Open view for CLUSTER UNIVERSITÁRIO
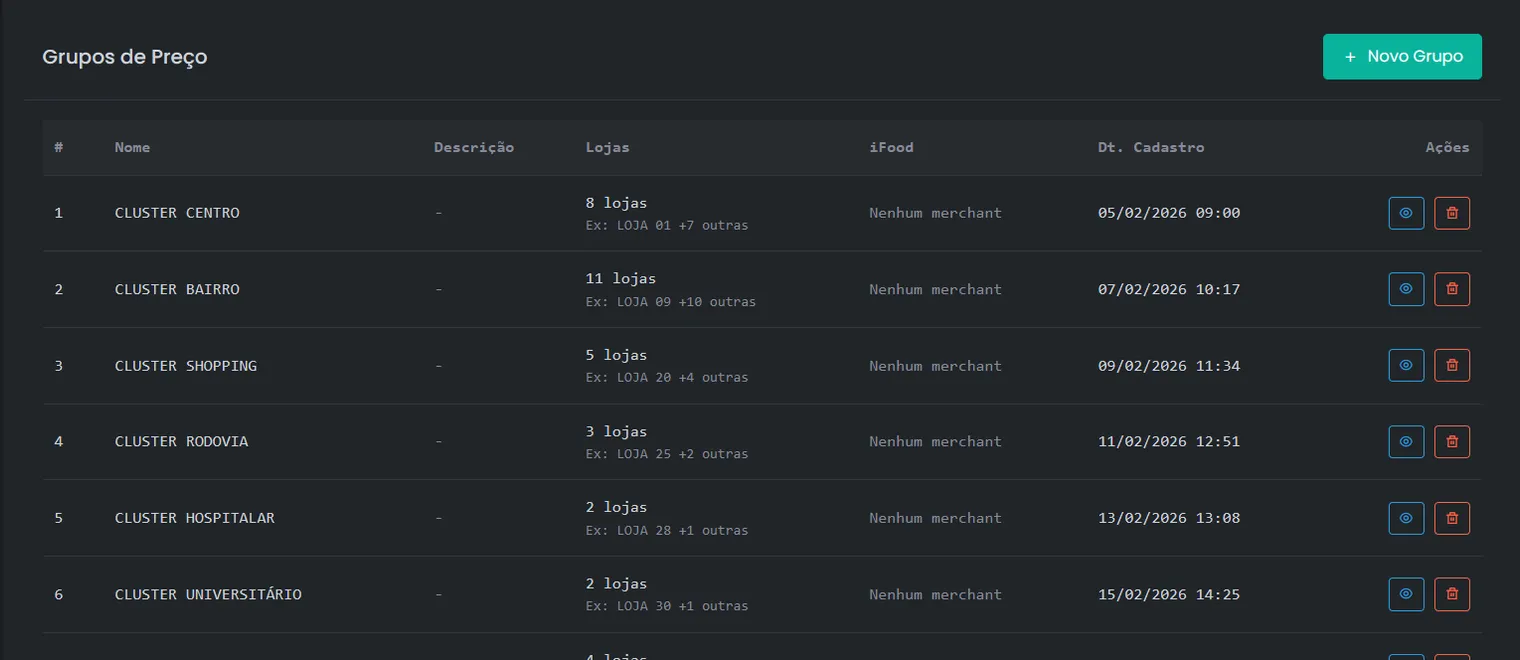The image size is (1520, 660). pos(1406,594)
